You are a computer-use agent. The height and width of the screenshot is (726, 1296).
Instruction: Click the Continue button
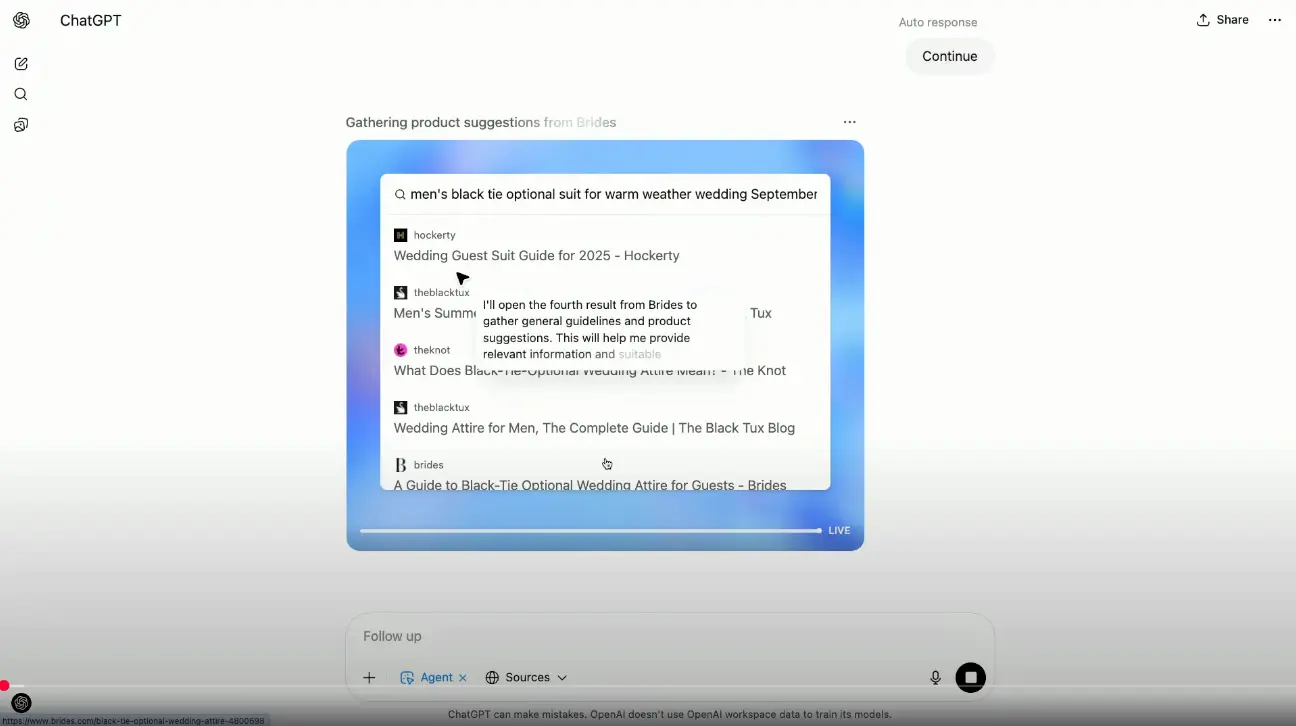tap(950, 56)
